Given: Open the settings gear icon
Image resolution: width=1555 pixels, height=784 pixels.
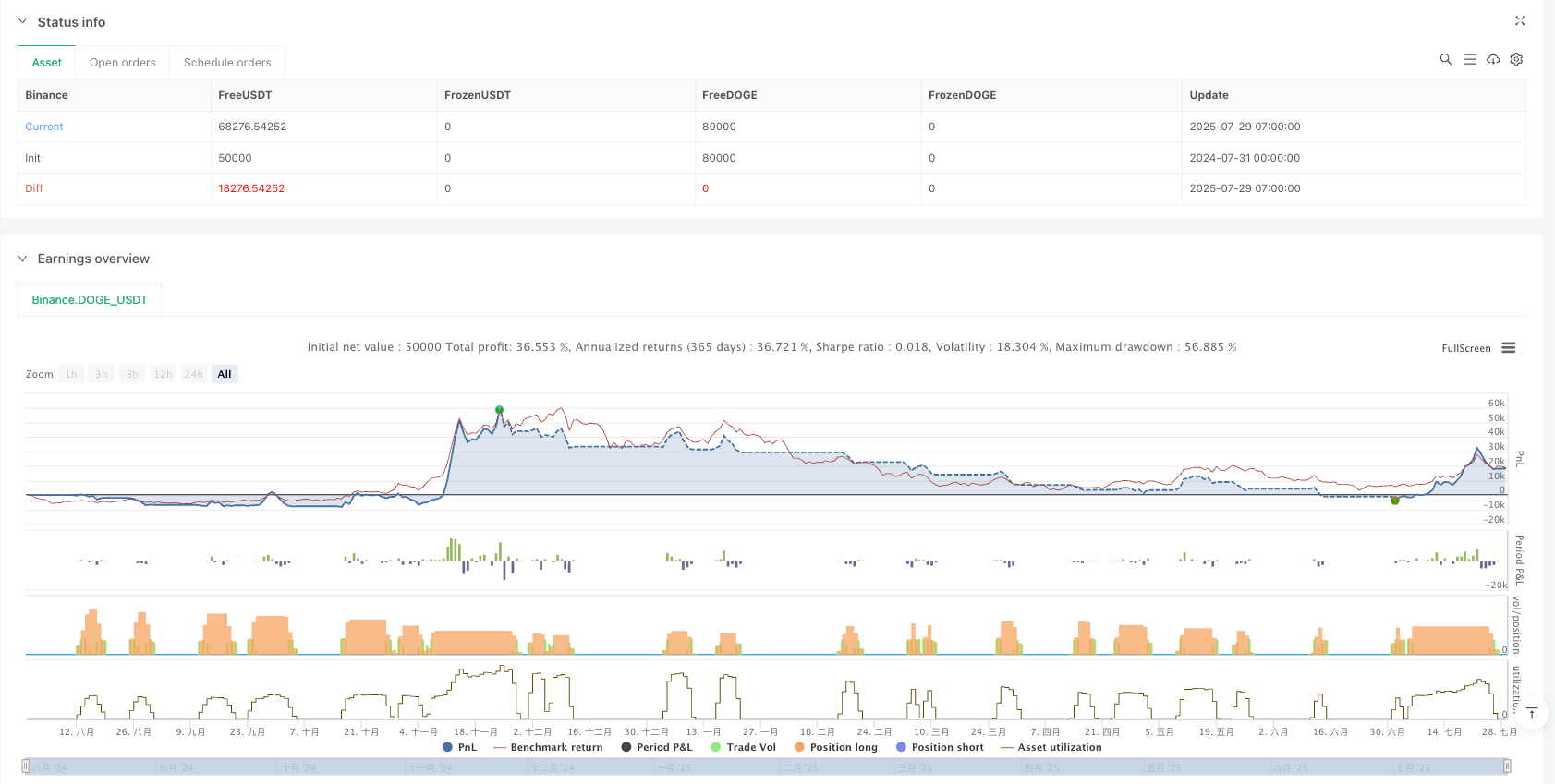Looking at the screenshot, I should (x=1516, y=59).
